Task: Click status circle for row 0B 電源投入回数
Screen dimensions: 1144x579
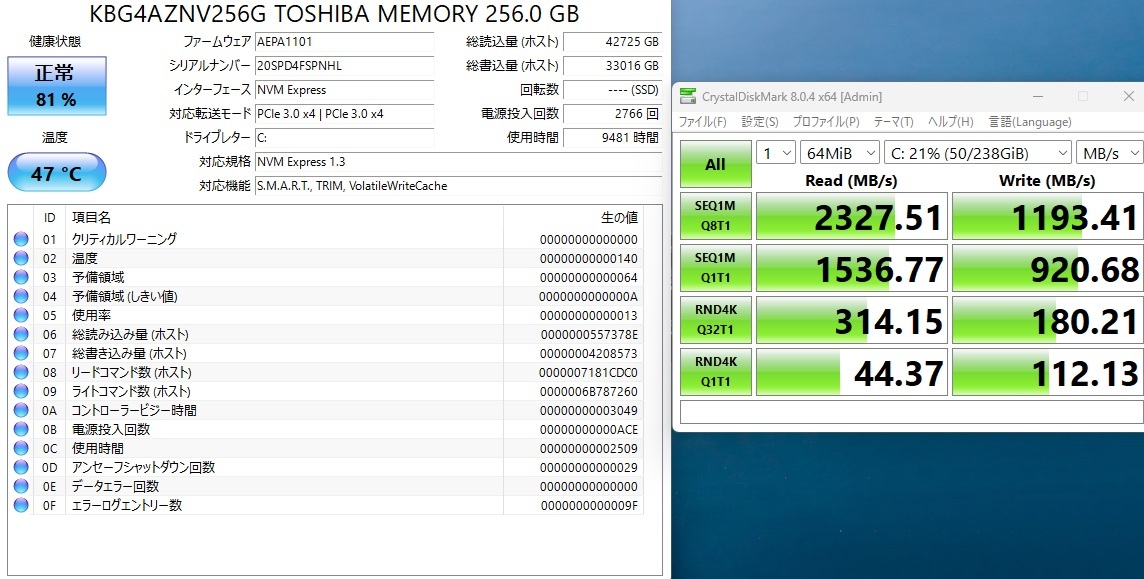Action: click(20, 428)
